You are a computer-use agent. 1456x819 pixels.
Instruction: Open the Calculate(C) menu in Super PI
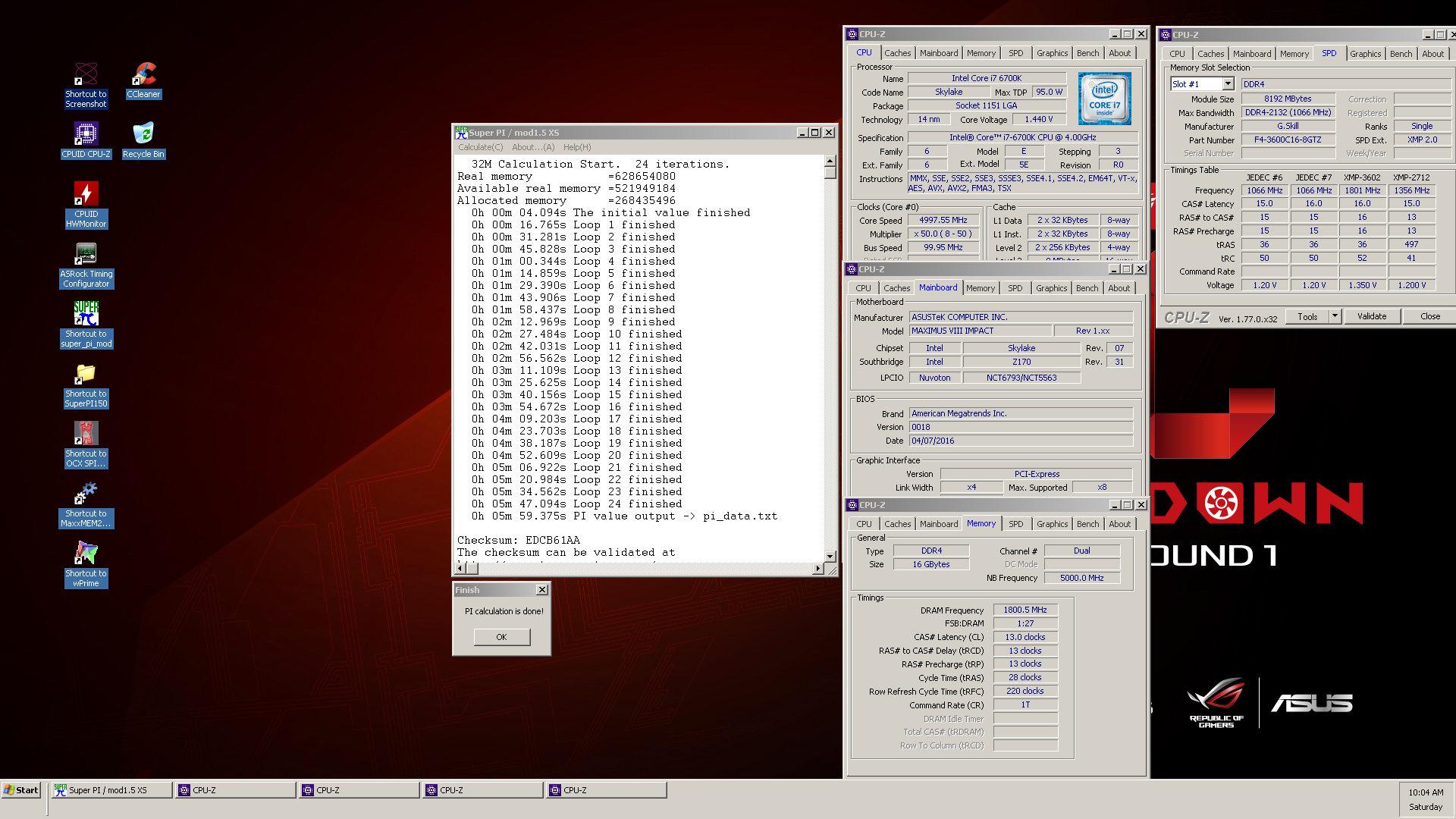[480, 147]
